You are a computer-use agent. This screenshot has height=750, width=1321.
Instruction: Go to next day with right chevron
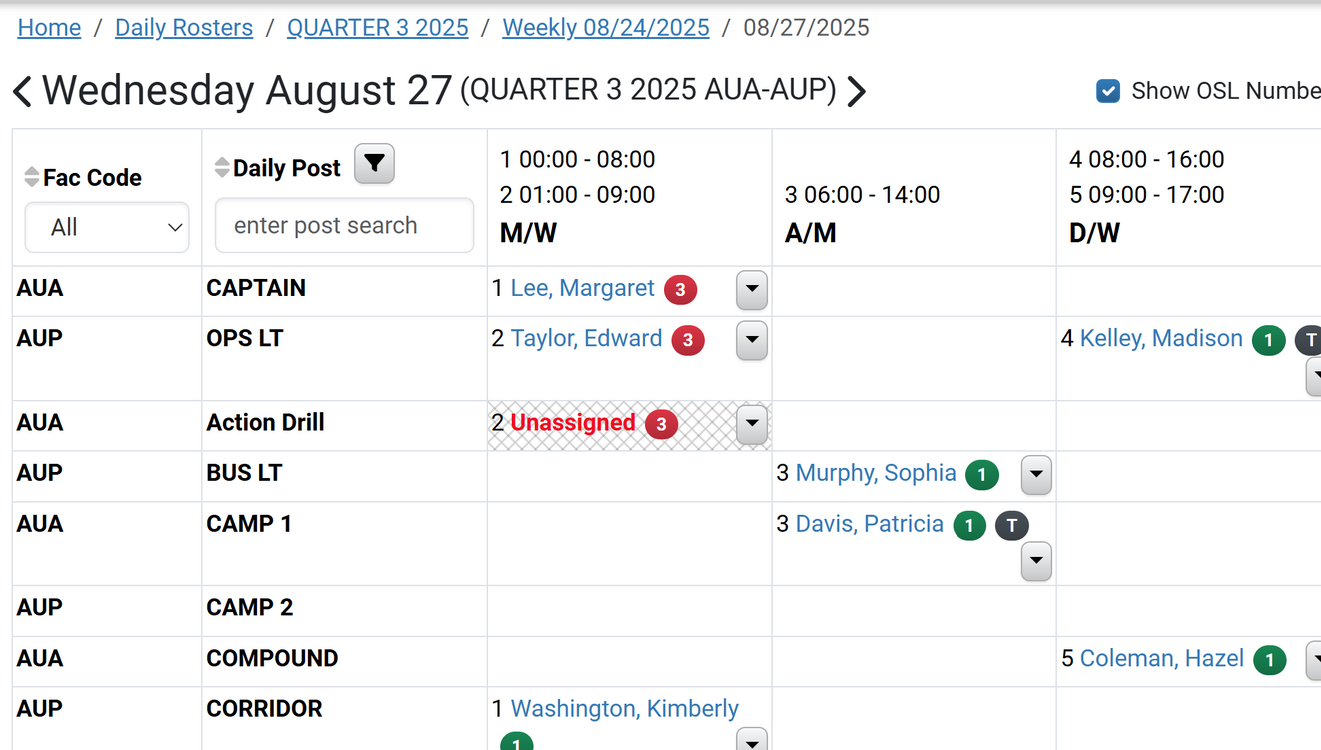point(857,92)
